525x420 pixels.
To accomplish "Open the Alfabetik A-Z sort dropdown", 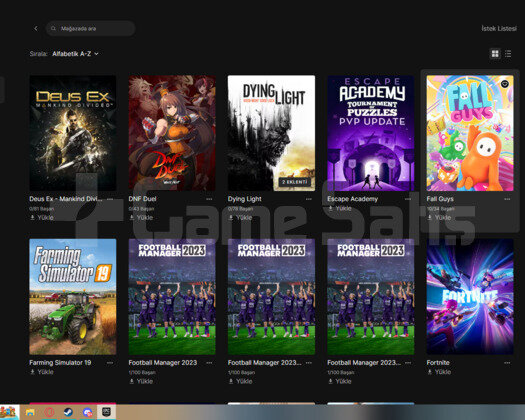I will [75, 54].
